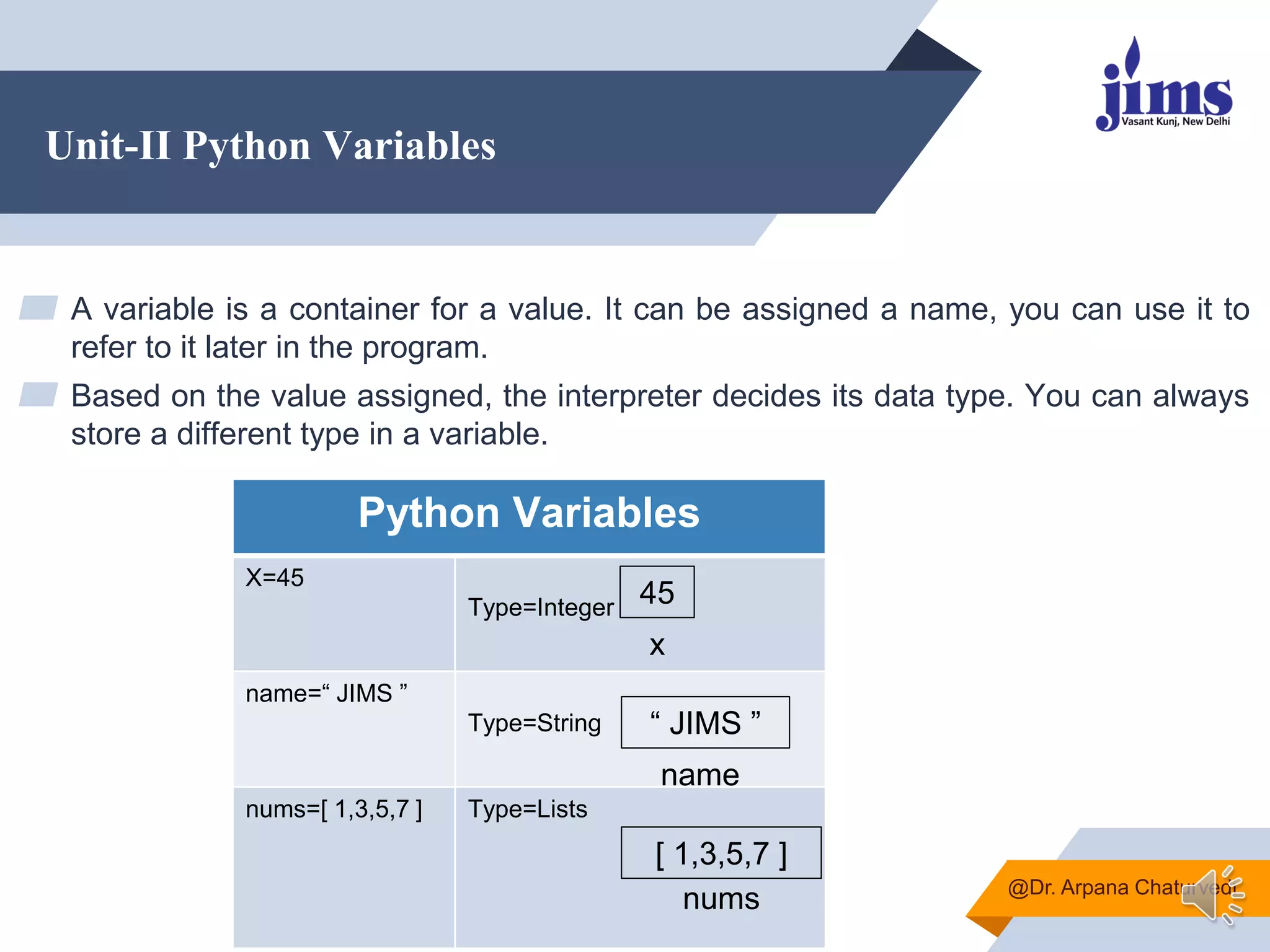Click the first bullet's text about containers
This screenshot has height=952, width=1270.
click(x=660, y=328)
